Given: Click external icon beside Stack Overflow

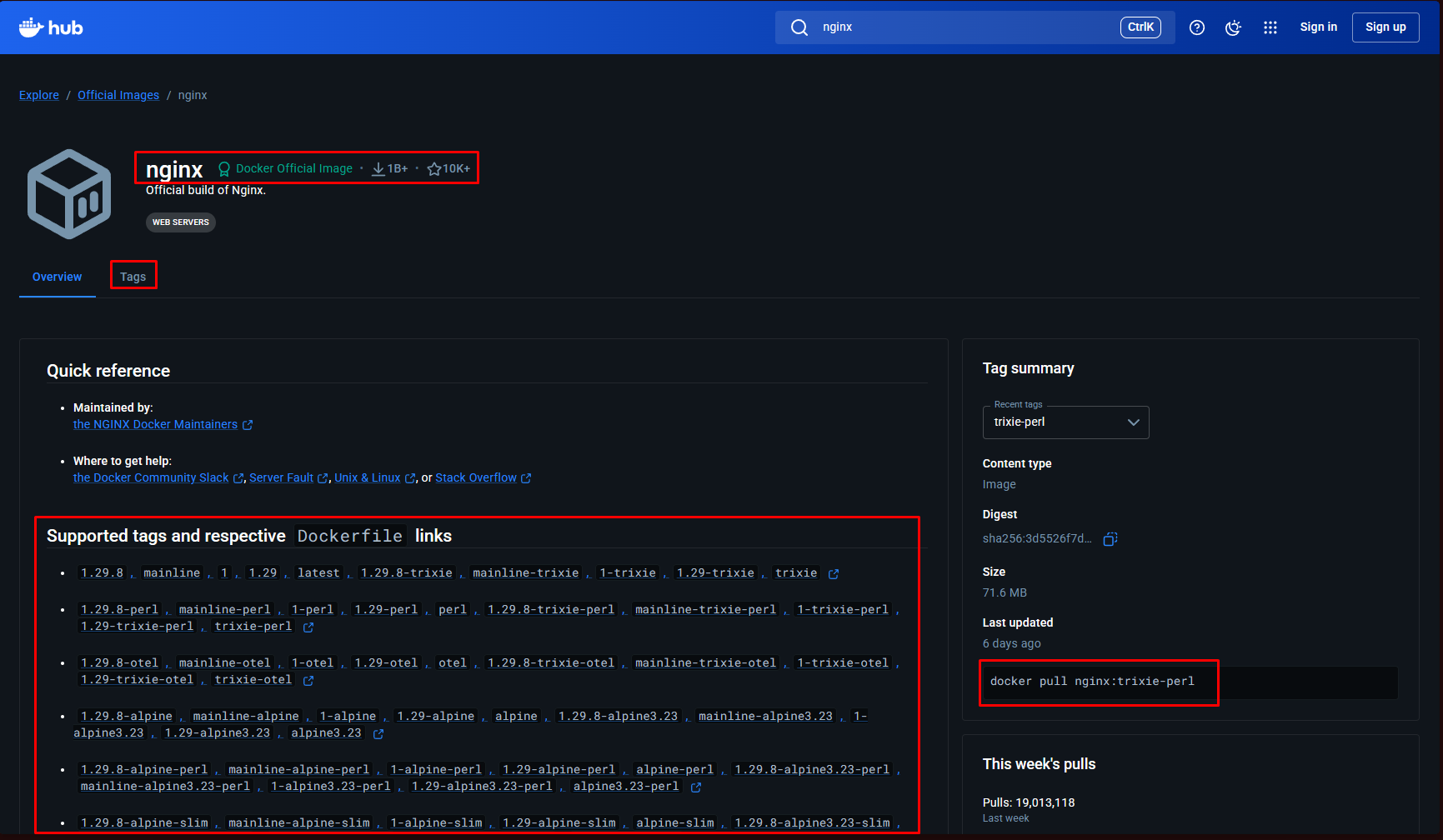Looking at the screenshot, I should coord(526,478).
